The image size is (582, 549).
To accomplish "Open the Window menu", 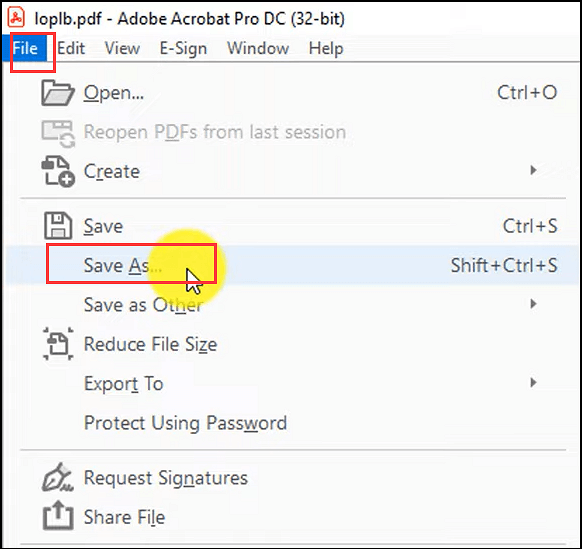I will pyautogui.click(x=258, y=49).
